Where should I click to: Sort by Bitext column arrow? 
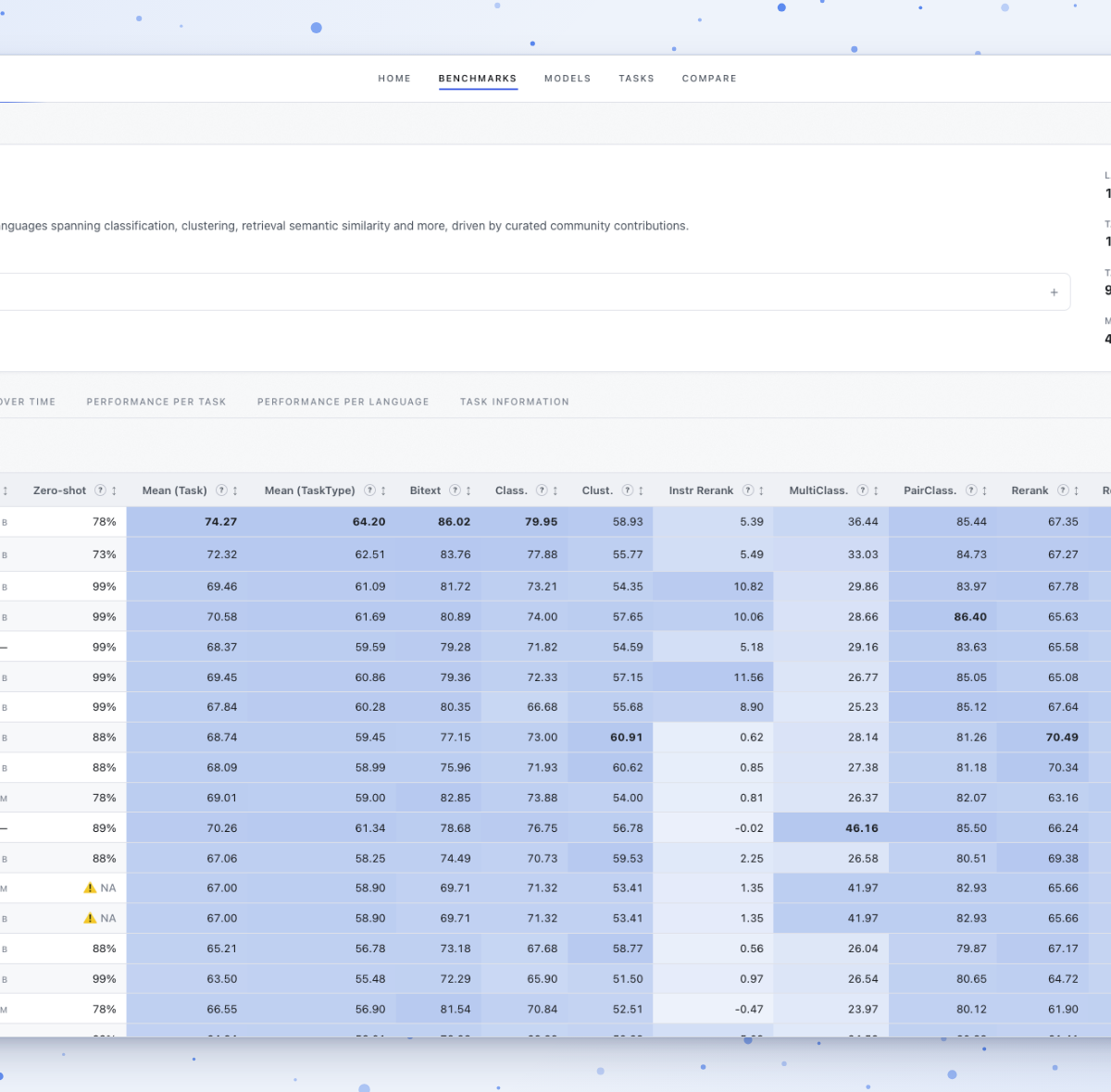tap(468, 490)
